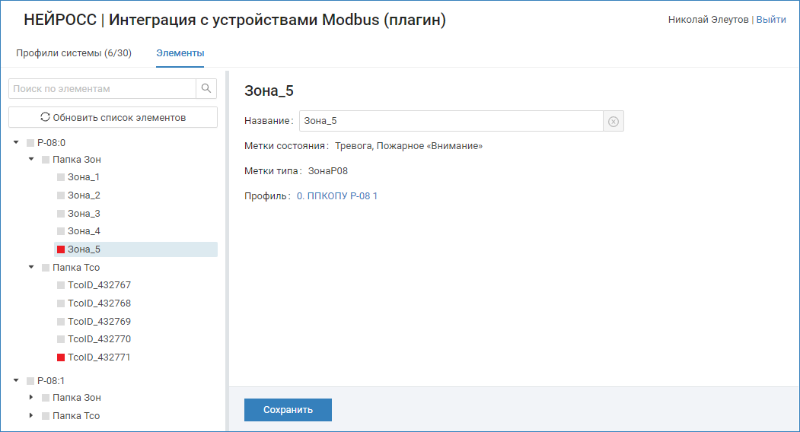Select Зона_2 in the tree

click(x=84, y=195)
